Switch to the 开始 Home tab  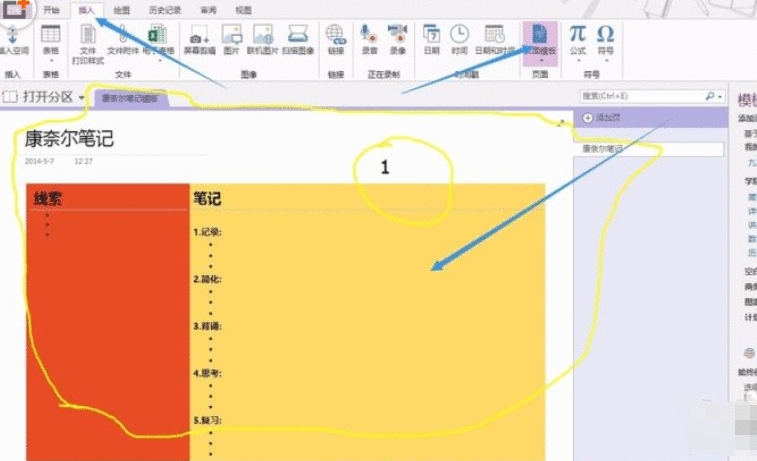(x=51, y=10)
